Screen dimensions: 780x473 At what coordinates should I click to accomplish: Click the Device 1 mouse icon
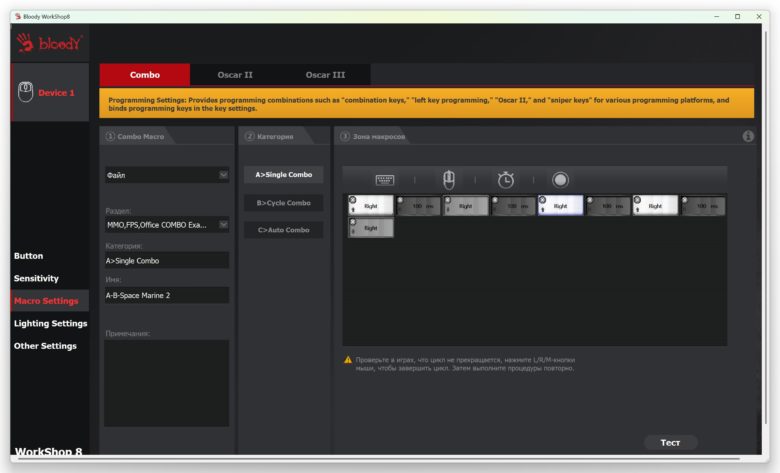tap(25, 92)
